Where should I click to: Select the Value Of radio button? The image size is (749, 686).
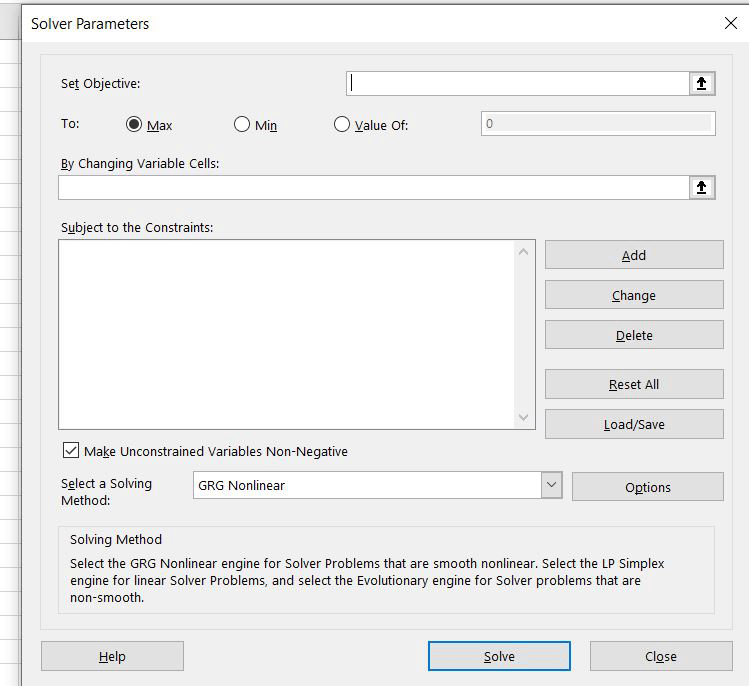pyautogui.click(x=342, y=124)
